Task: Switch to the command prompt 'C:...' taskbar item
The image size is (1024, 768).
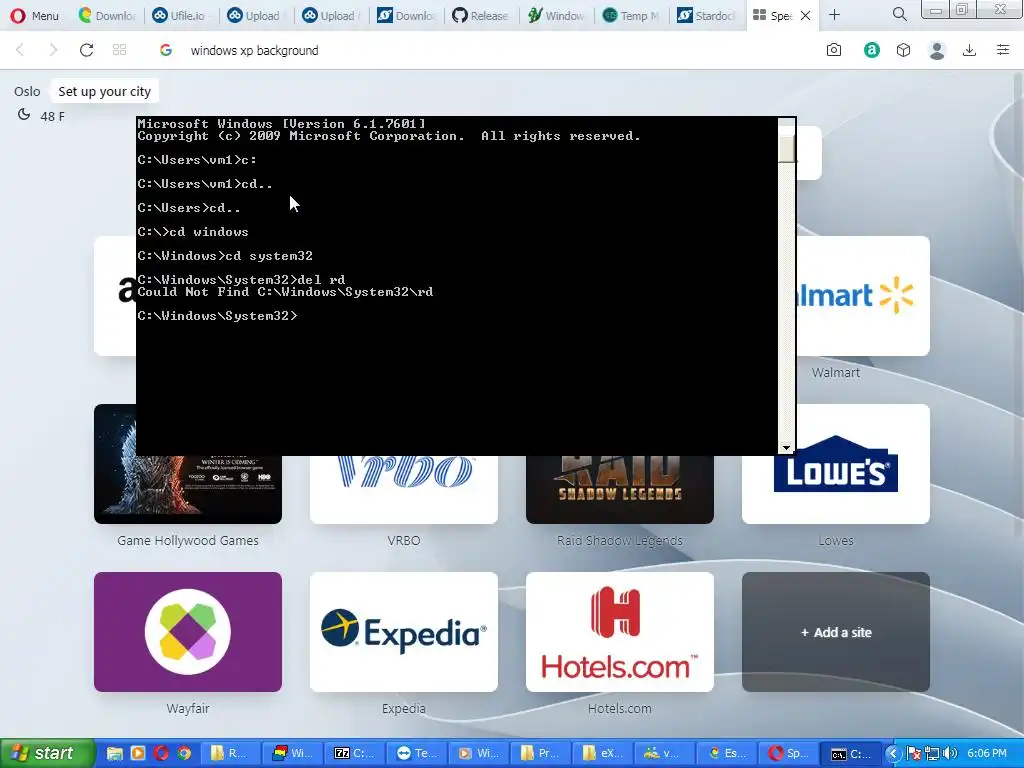Action: [x=850, y=753]
